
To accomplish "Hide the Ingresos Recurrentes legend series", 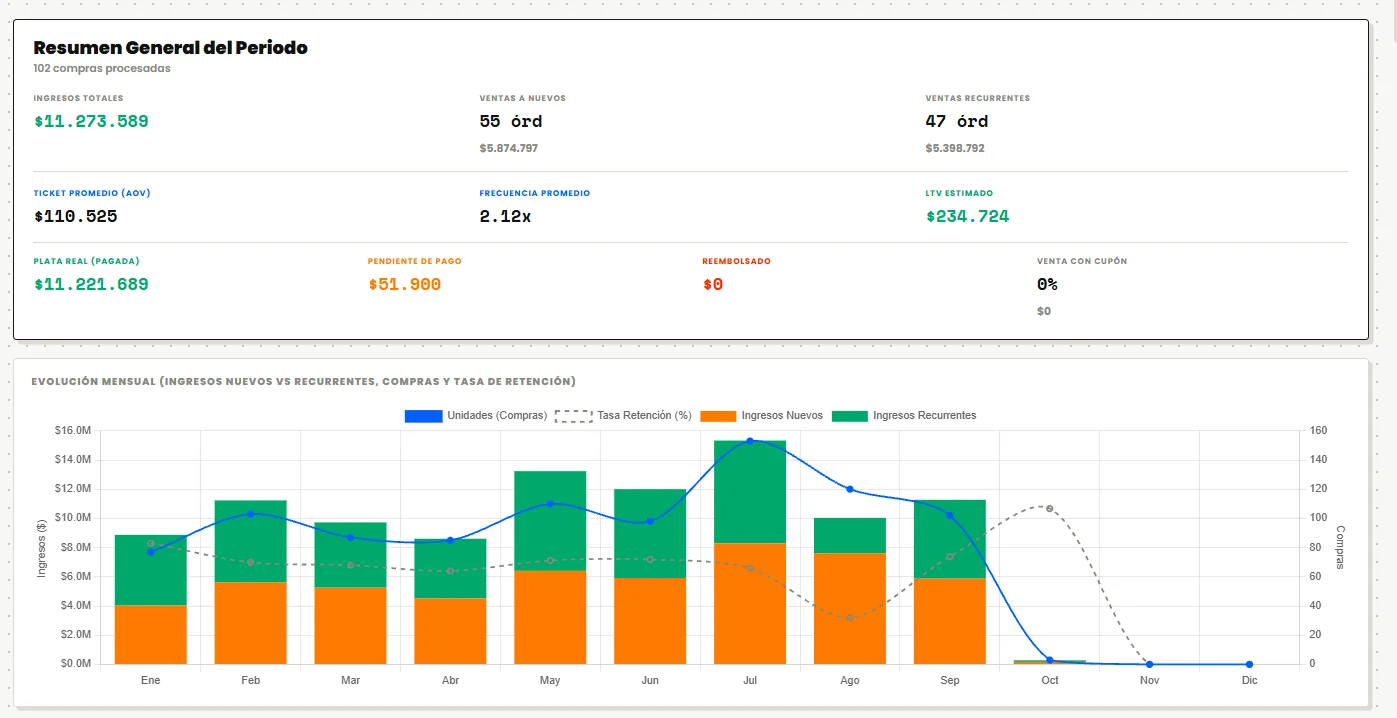I will point(904,415).
